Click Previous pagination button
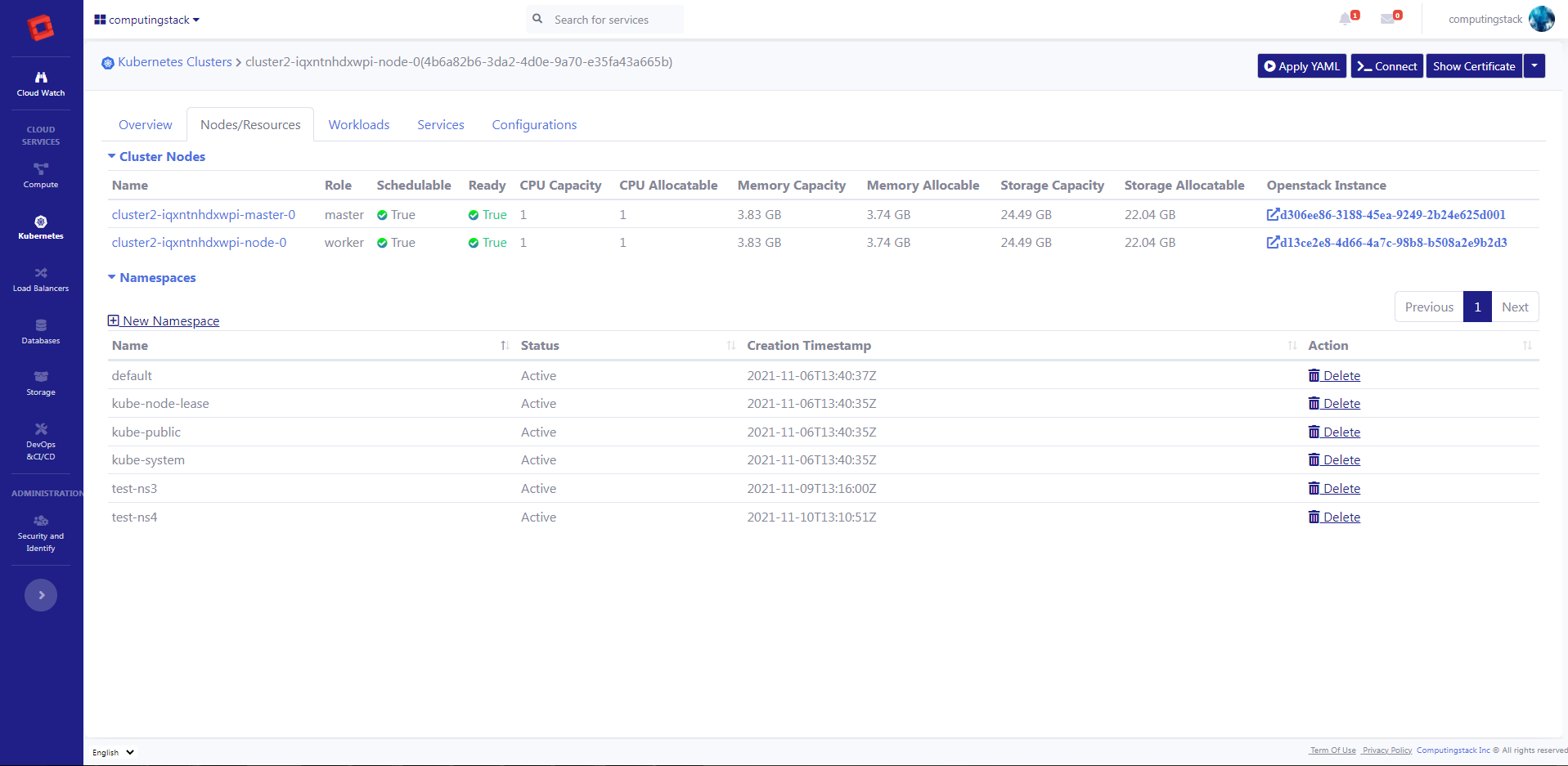Screen dimensions: 1568x766 (x=1429, y=307)
